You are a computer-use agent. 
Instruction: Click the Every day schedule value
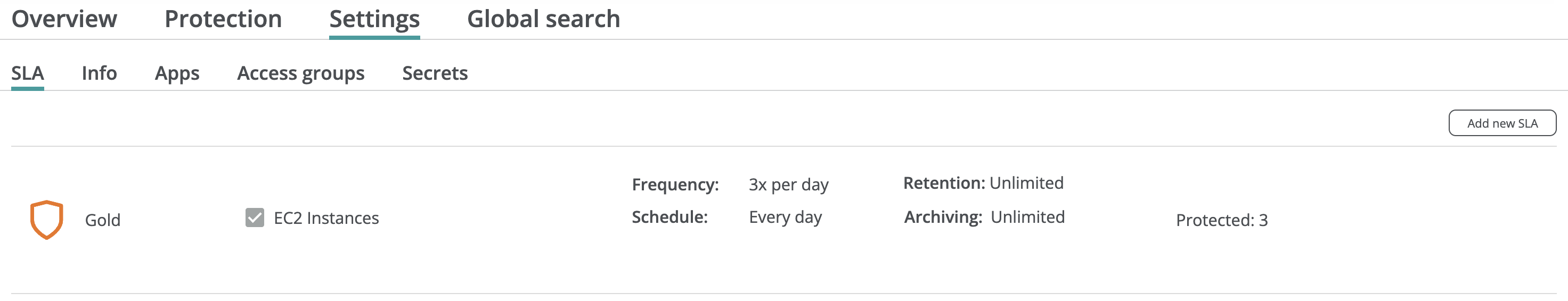tap(785, 217)
